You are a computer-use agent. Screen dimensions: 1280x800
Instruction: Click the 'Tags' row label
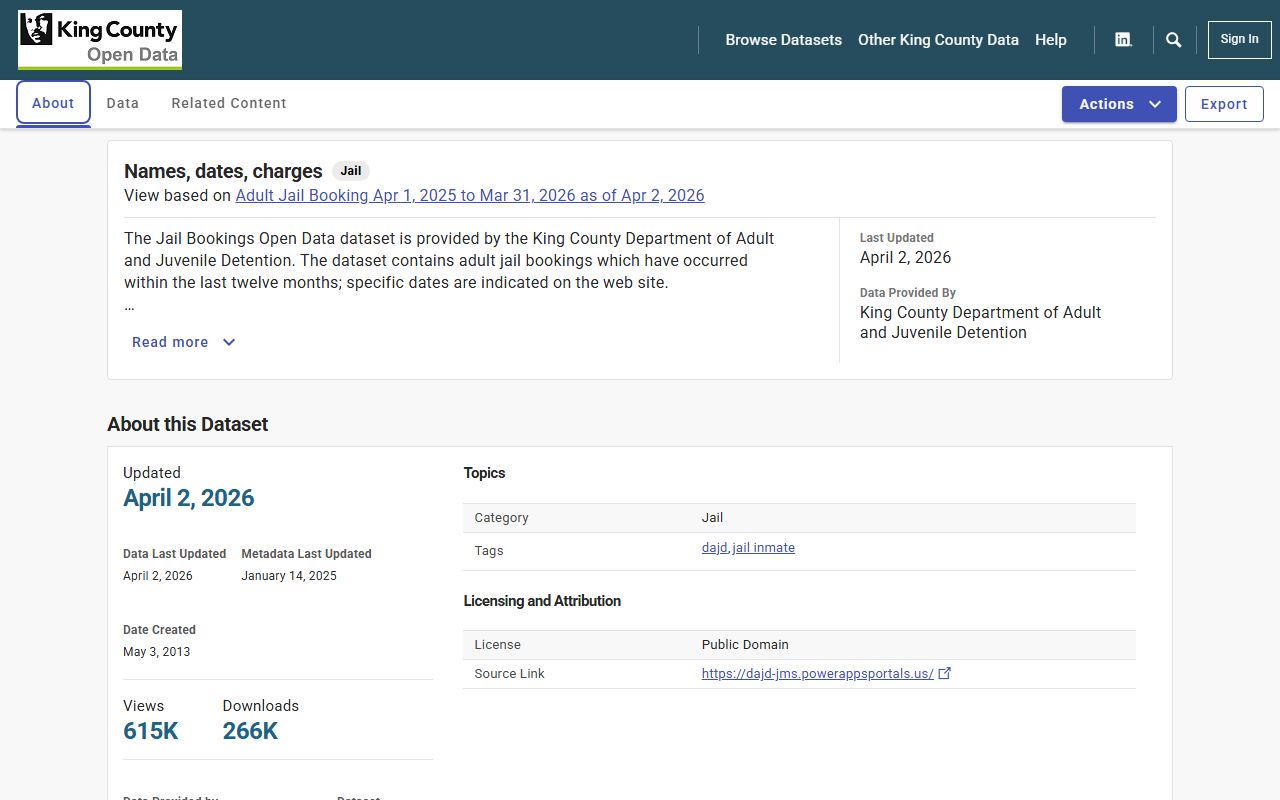point(489,551)
